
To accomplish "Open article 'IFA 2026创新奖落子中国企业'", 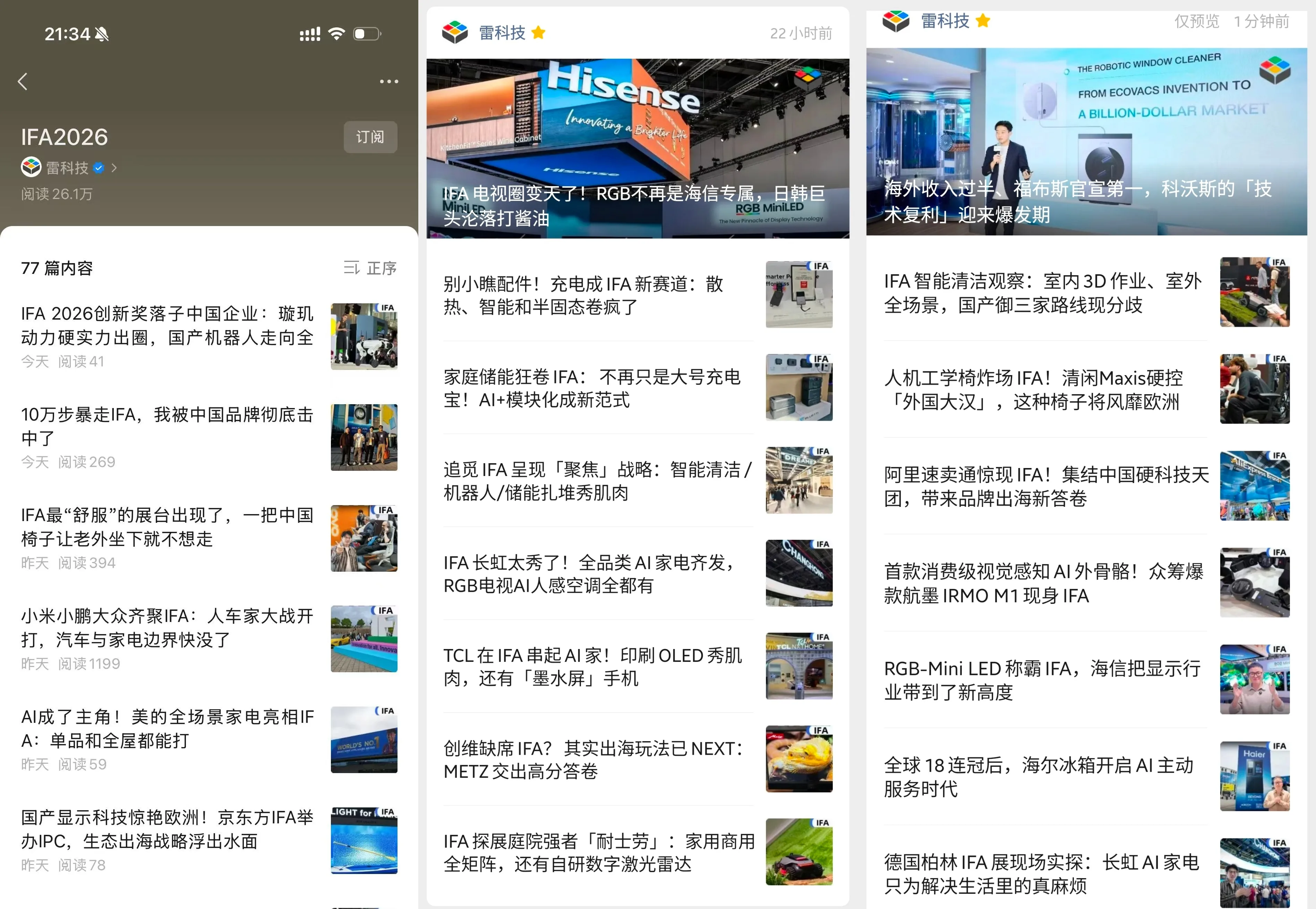I will [168, 325].
